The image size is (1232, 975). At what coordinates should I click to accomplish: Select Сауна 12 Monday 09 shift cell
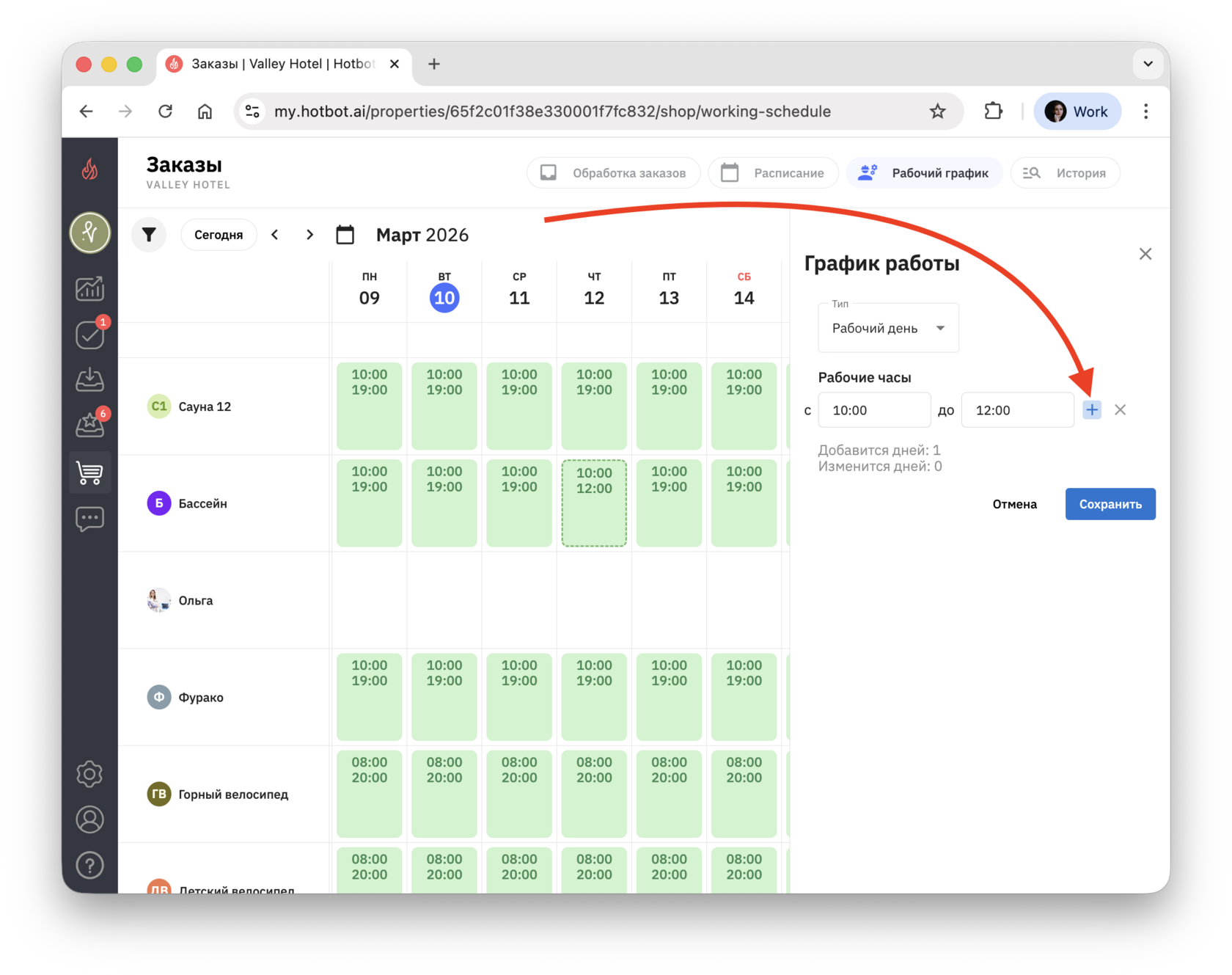point(370,406)
